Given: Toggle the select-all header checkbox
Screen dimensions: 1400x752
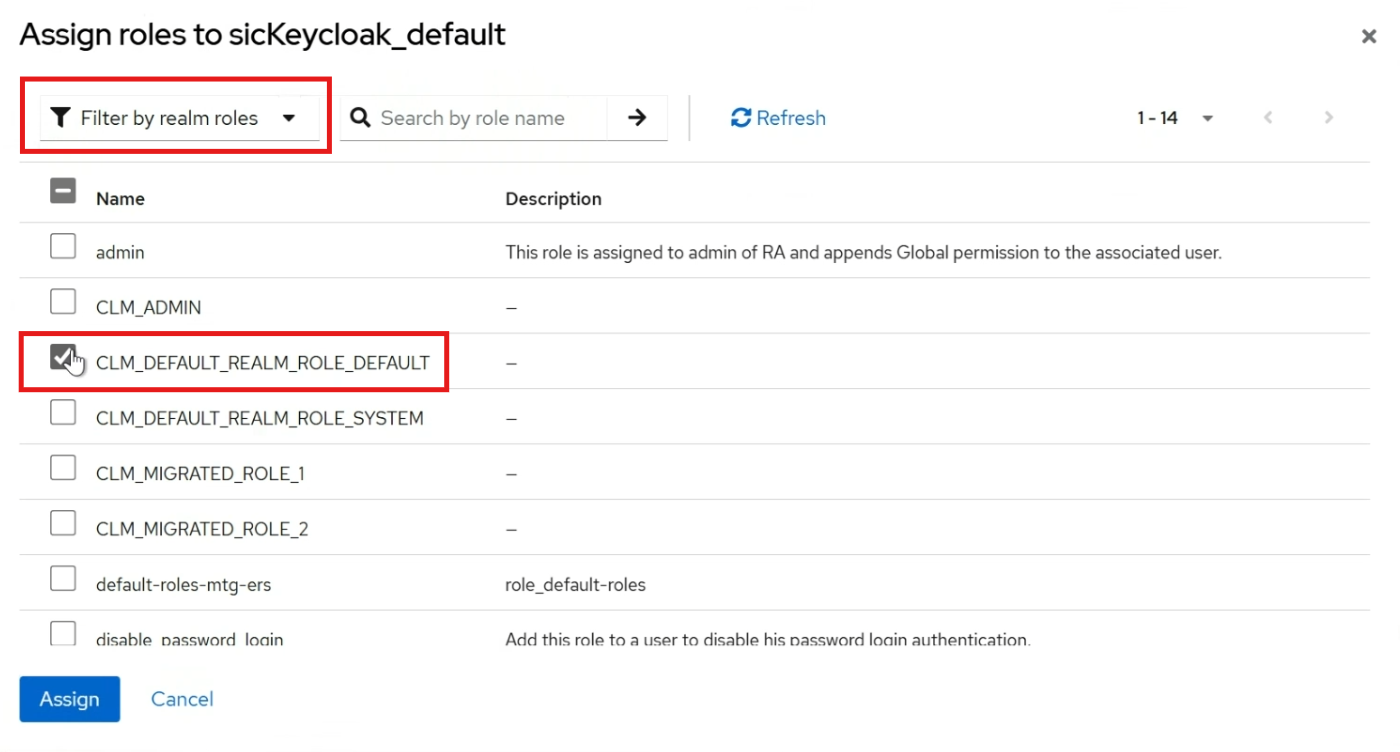Looking at the screenshot, I should click(63, 190).
